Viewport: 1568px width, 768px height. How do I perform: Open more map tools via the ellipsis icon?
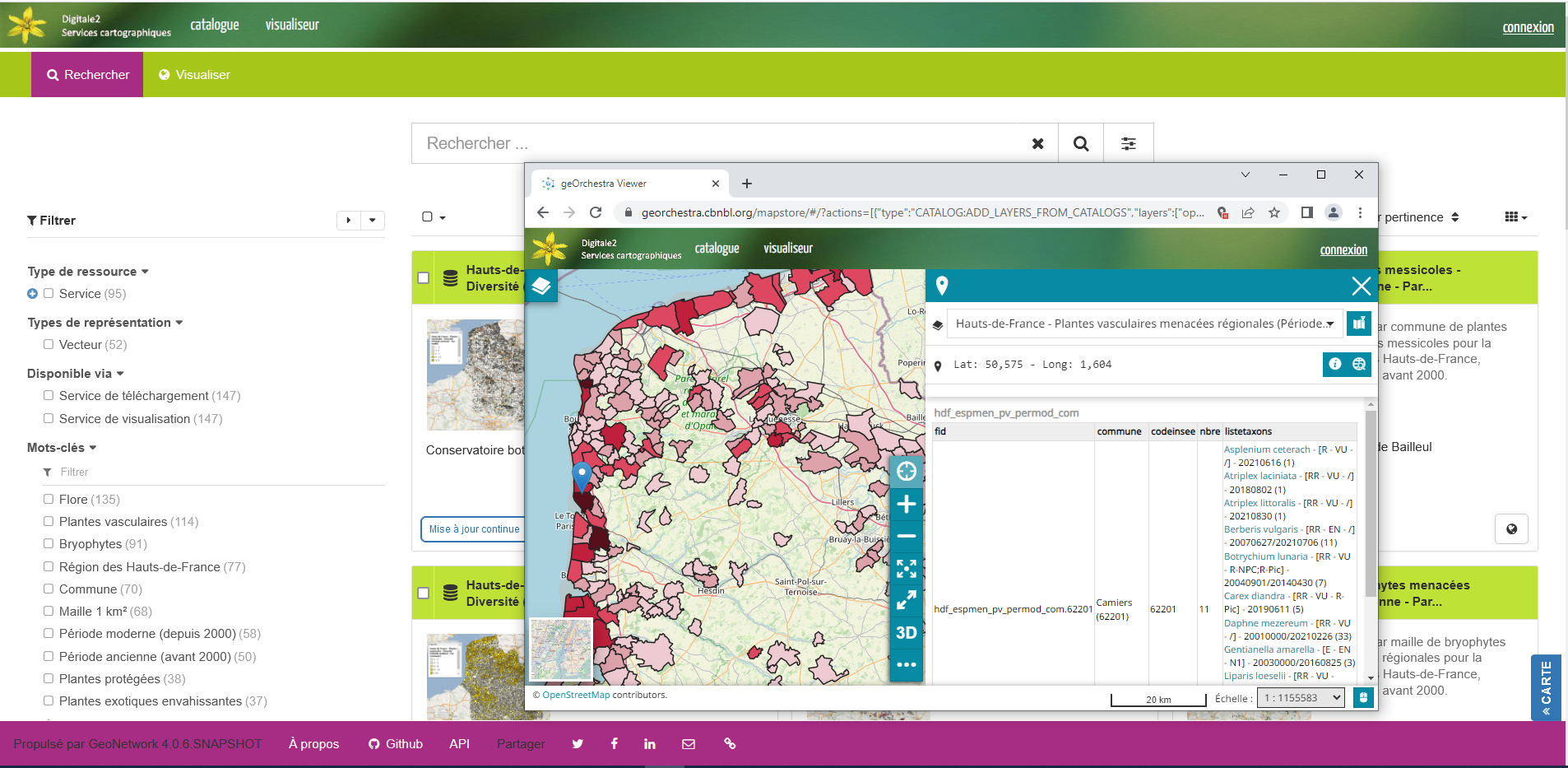point(906,664)
